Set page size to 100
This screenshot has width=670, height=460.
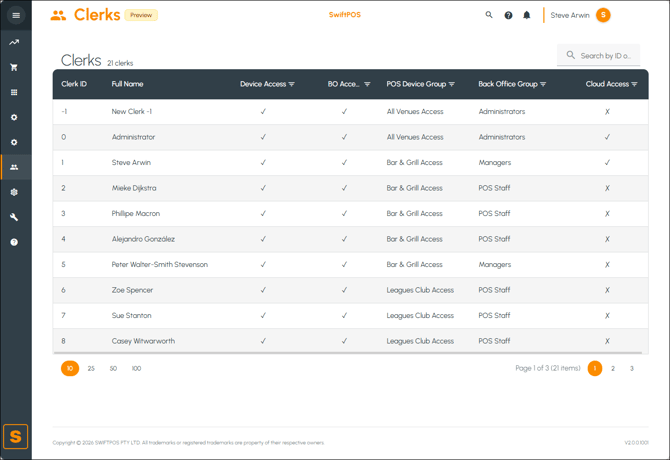(136, 368)
